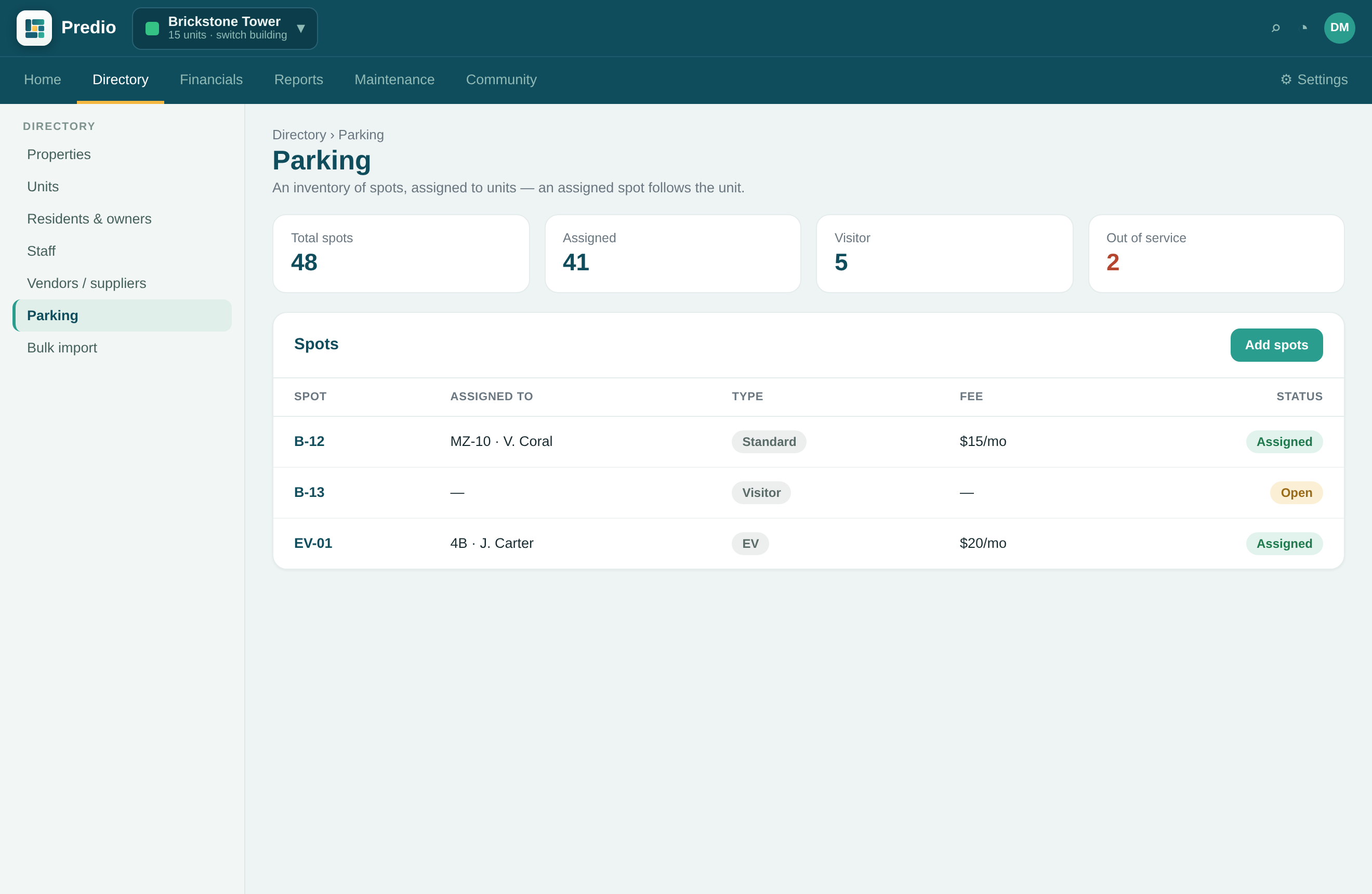Open the DM user avatar menu
The image size is (1372, 894).
coord(1339,28)
